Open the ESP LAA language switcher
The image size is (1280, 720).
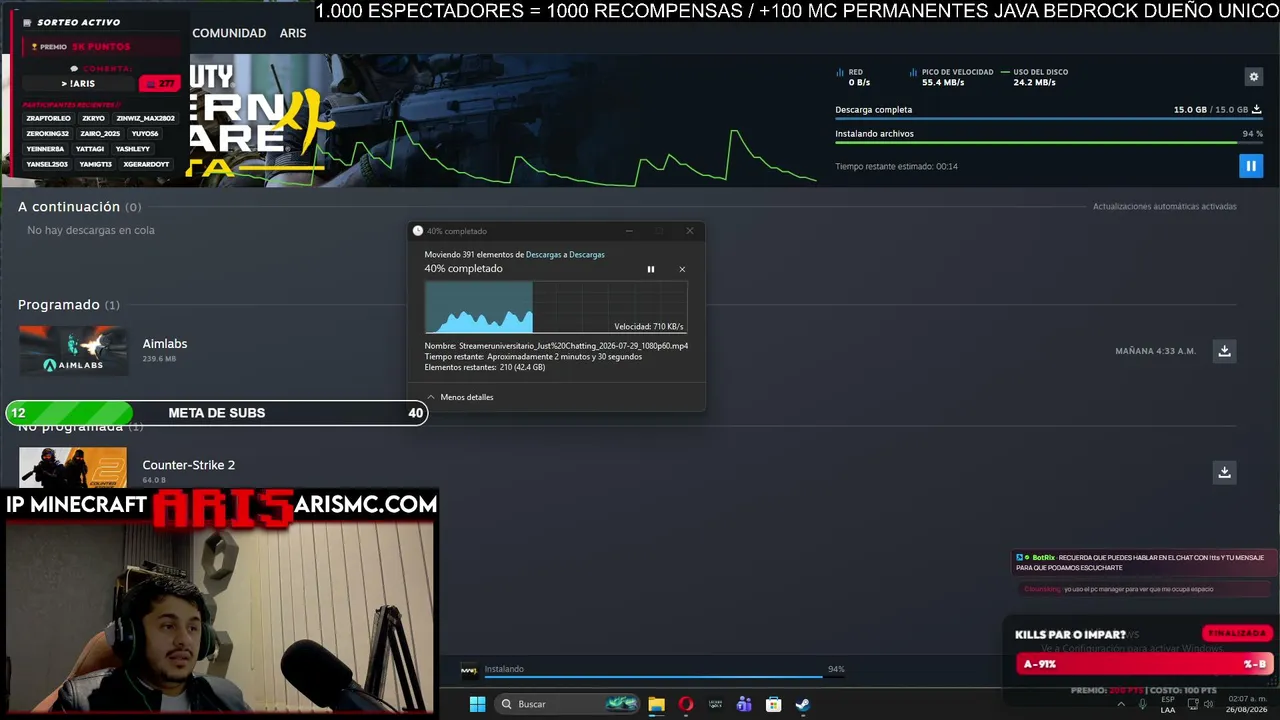pyautogui.click(x=1168, y=704)
